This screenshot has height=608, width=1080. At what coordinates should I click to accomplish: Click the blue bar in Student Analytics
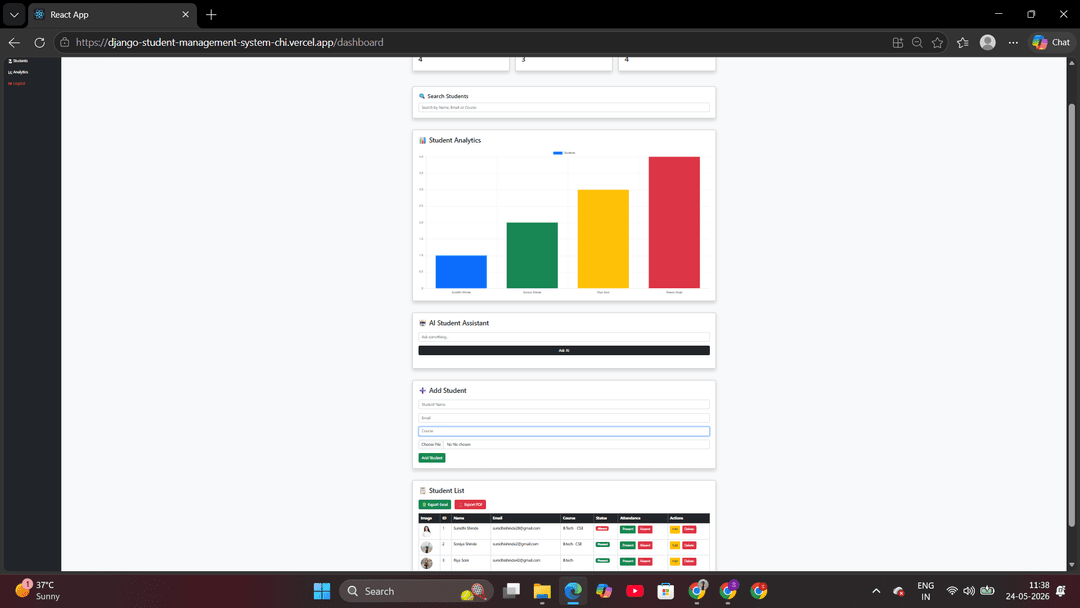click(x=461, y=271)
